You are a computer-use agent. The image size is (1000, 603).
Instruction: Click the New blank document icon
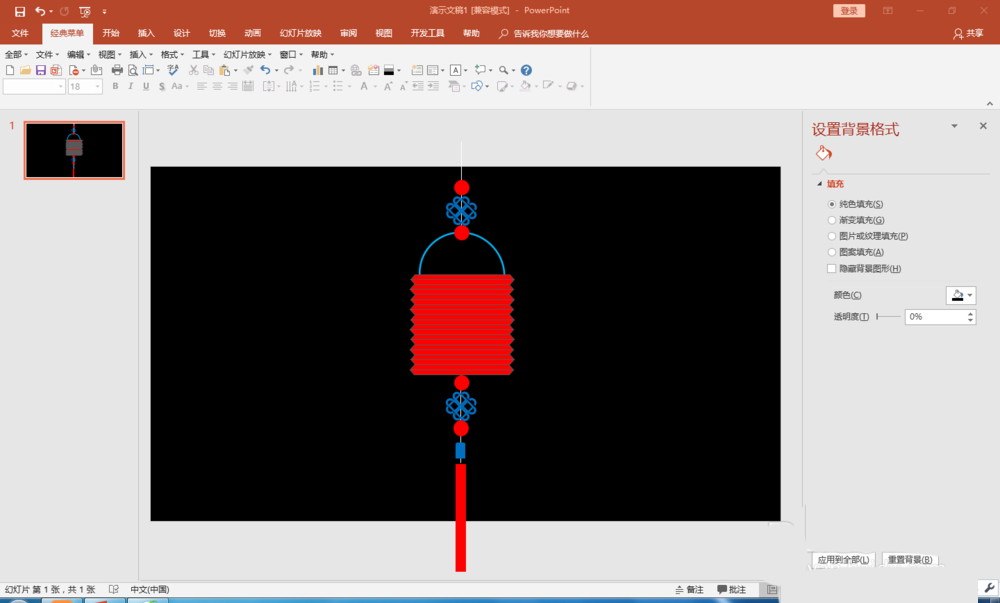tap(10, 70)
